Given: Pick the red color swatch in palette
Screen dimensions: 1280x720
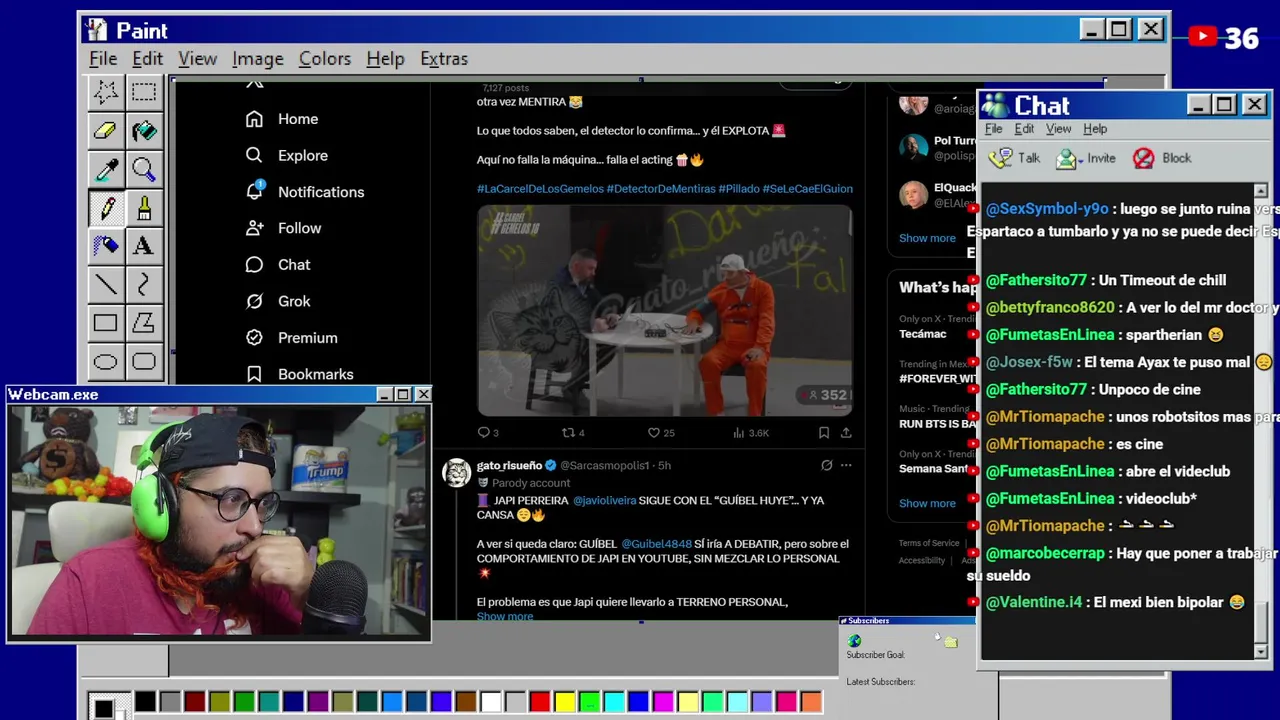Looking at the screenshot, I should (540, 702).
